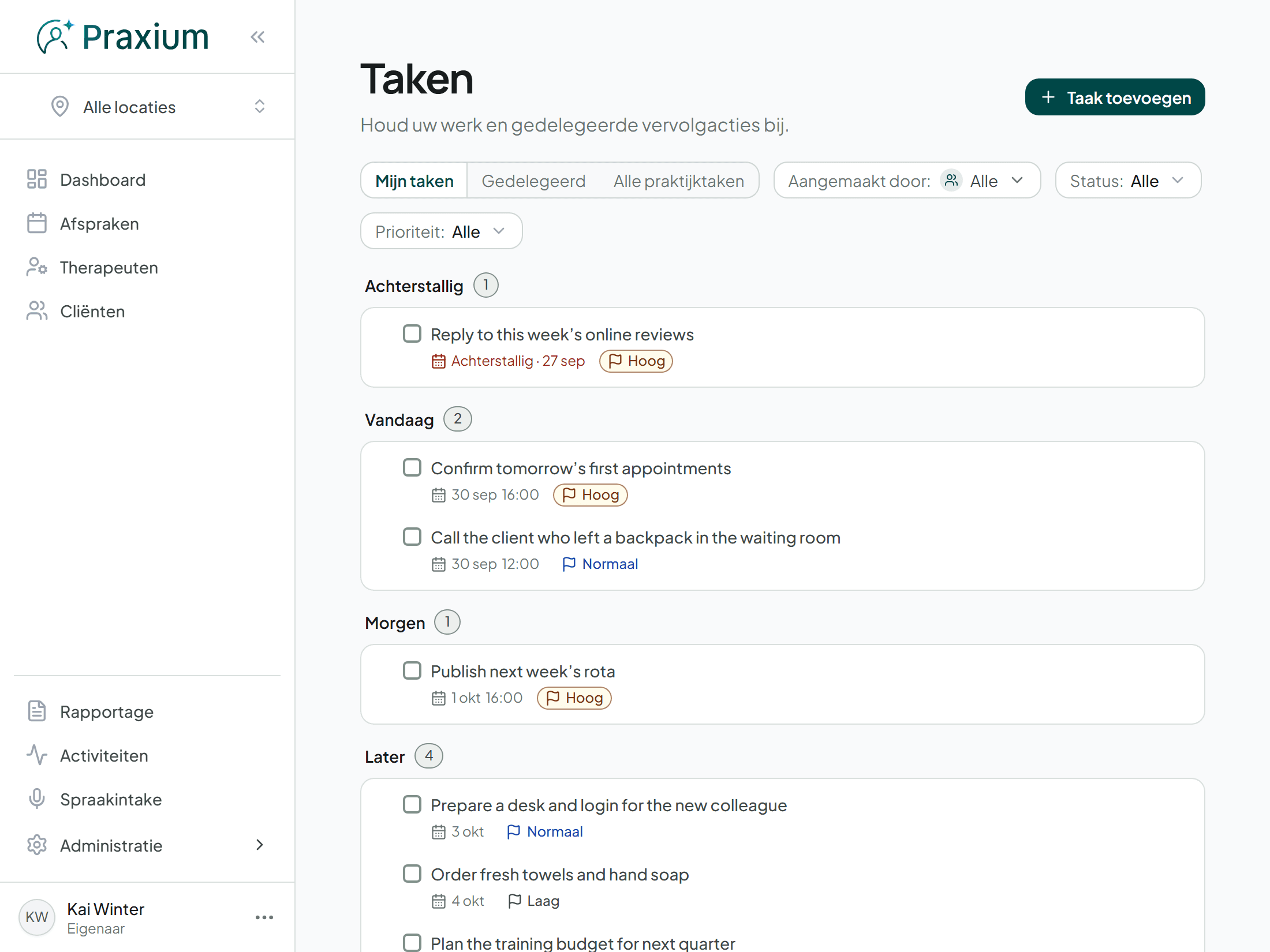This screenshot has height=952, width=1270.
Task: Click the Afspraken calendar icon
Action: [x=37, y=223]
